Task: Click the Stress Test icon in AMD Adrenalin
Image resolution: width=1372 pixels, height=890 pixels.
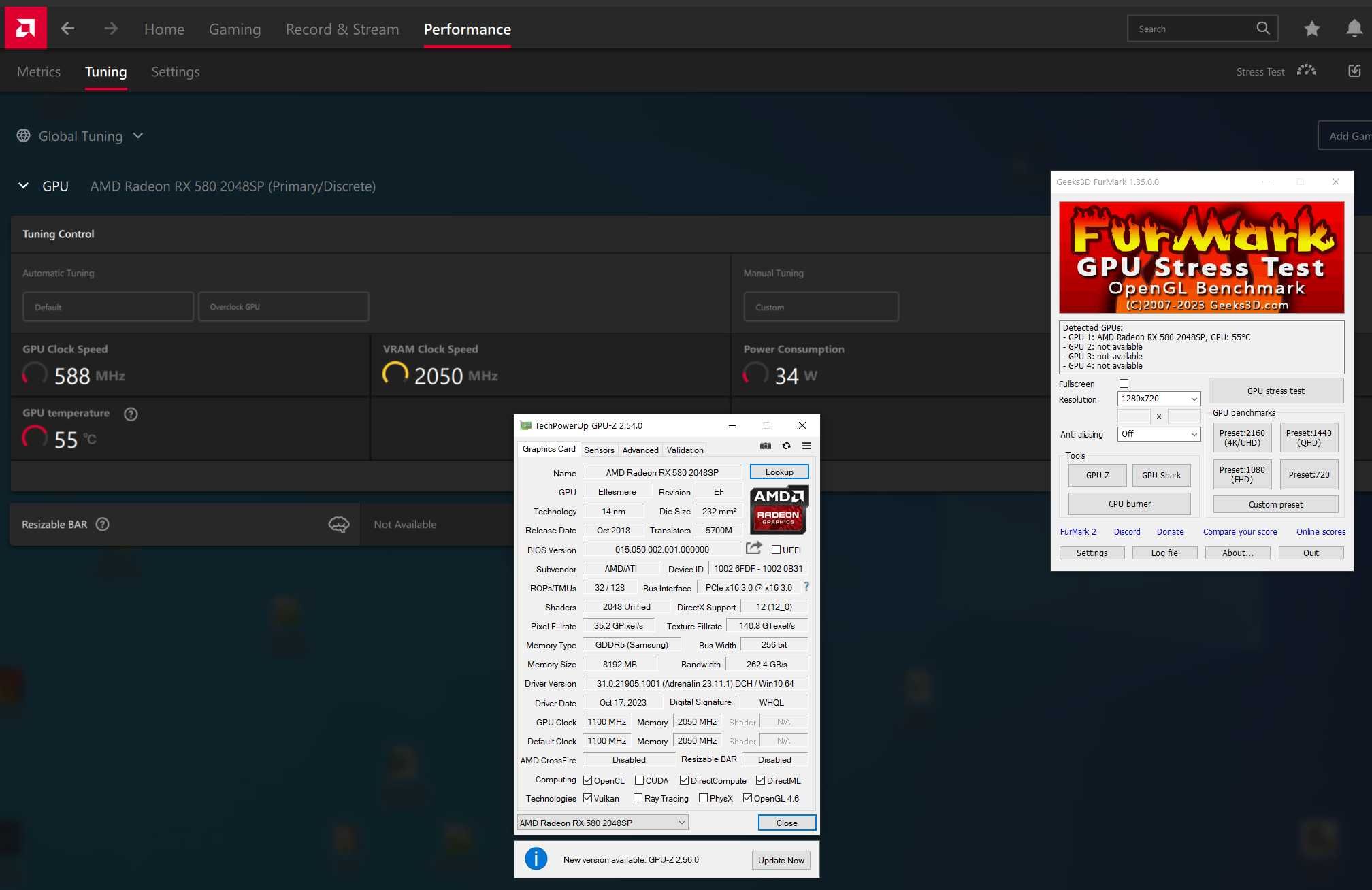Action: (x=1307, y=71)
